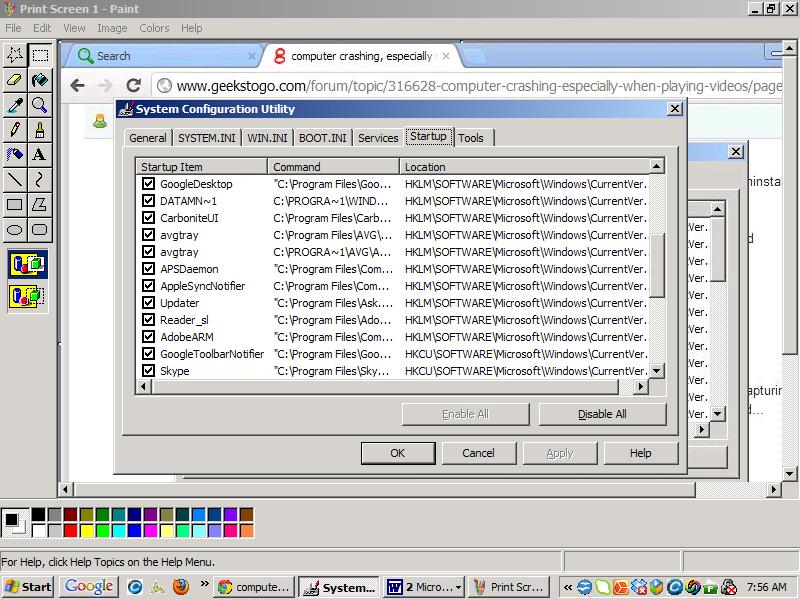Select the Pencil tool
The height and width of the screenshot is (600, 800).
click(x=15, y=130)
